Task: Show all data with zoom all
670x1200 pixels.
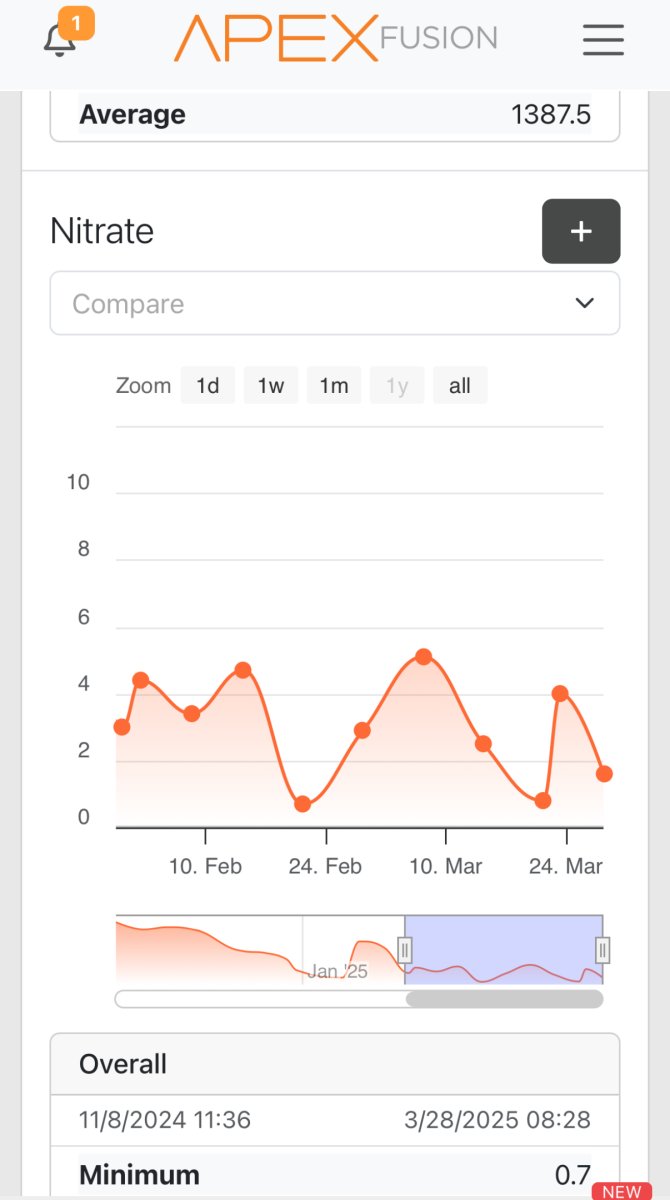Action: tap(460, 385)
